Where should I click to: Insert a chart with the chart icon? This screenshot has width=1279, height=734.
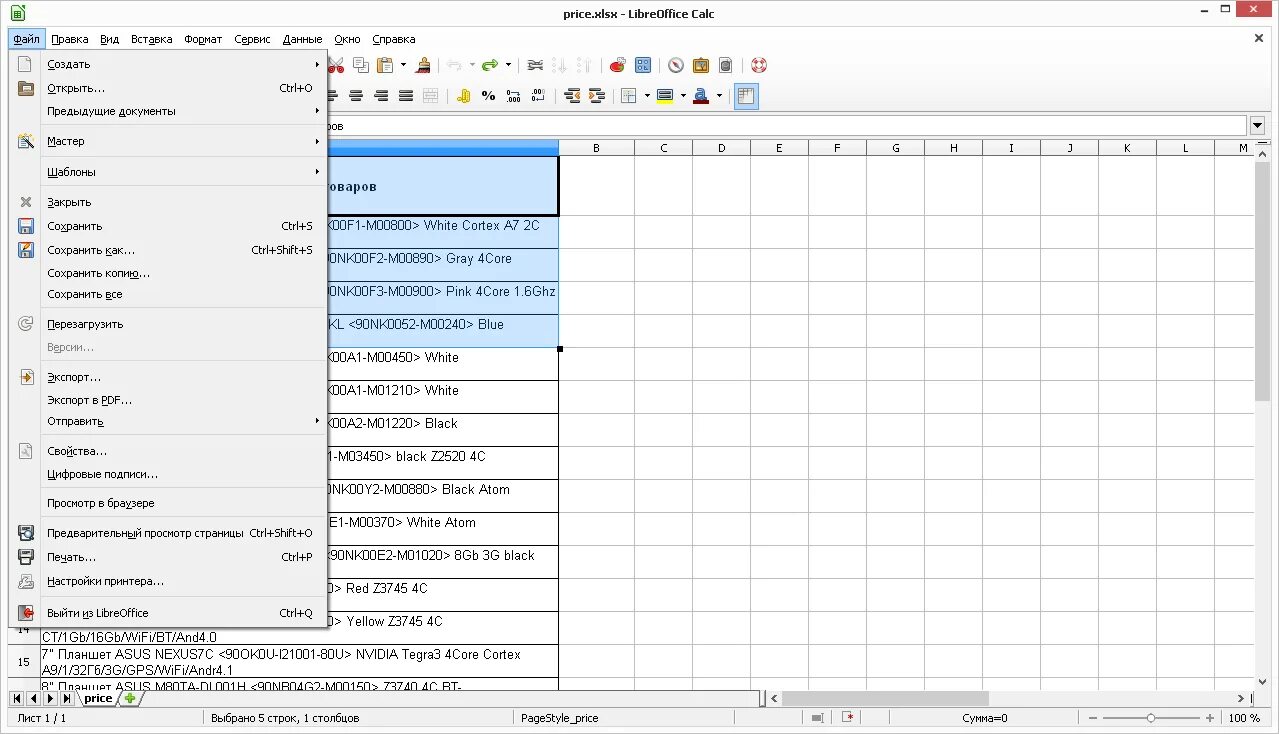[618, 65]
